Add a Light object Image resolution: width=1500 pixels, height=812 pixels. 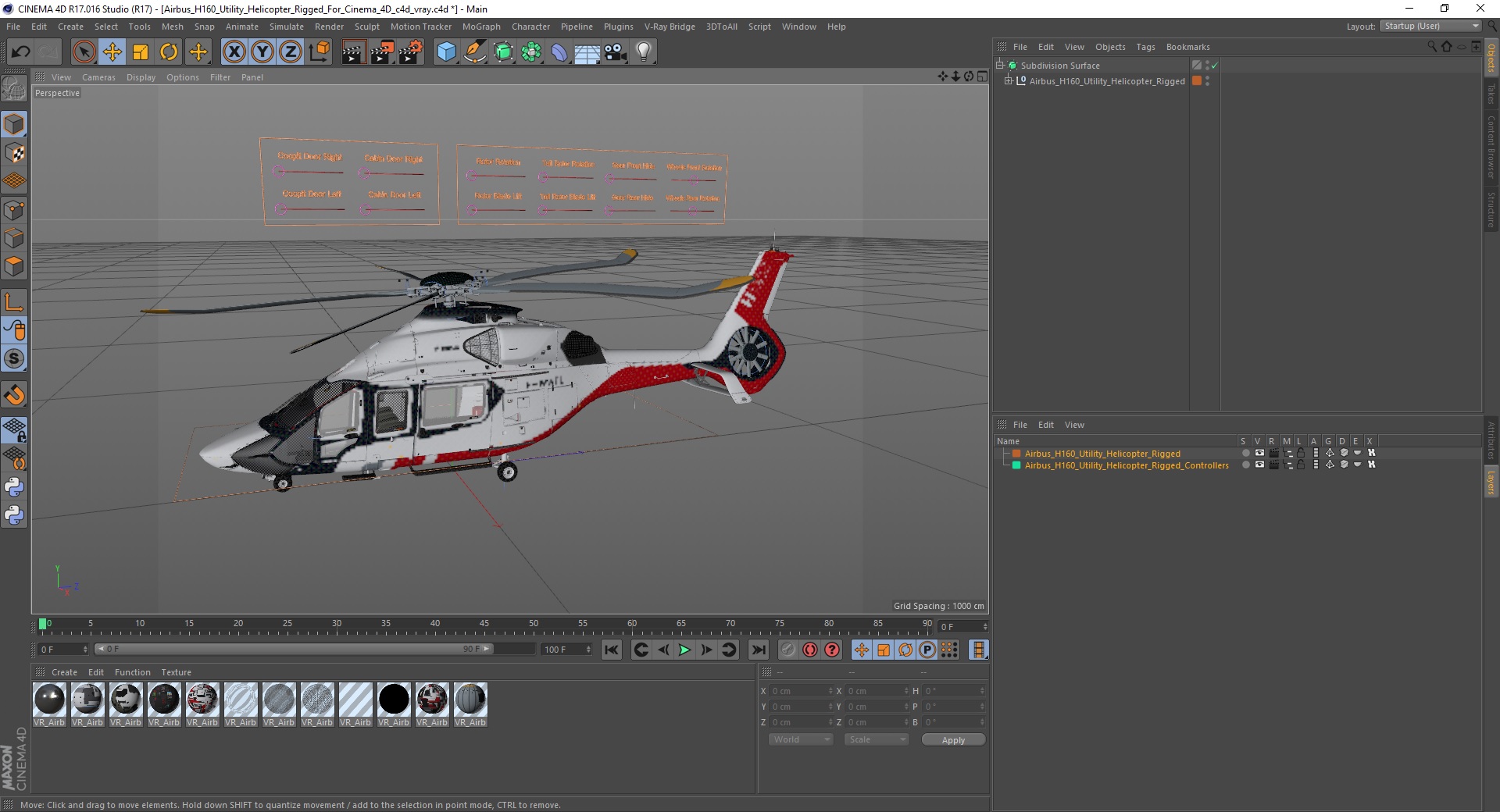(644, 52)
